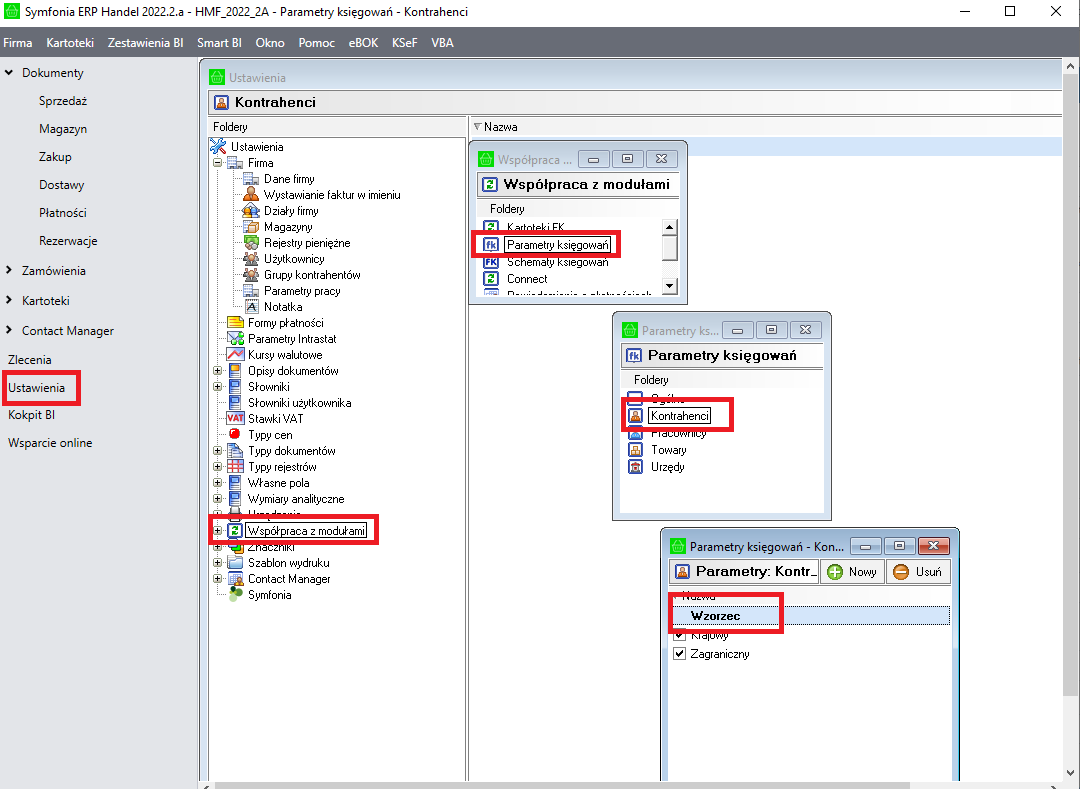This screenshot has height=789, width=1084.
Task: Select the Kursy walutowe chart icon
Action: [x=235, y=355]
